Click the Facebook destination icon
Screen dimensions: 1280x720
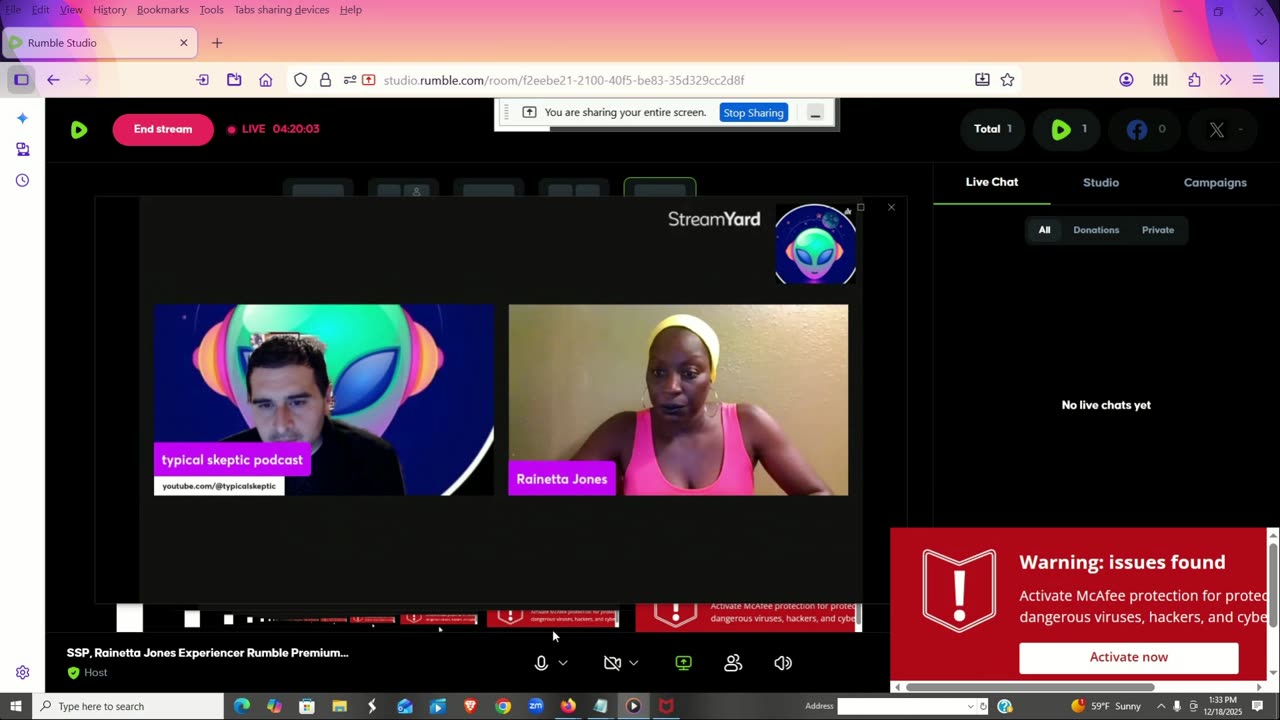(x=1137, y=129)
